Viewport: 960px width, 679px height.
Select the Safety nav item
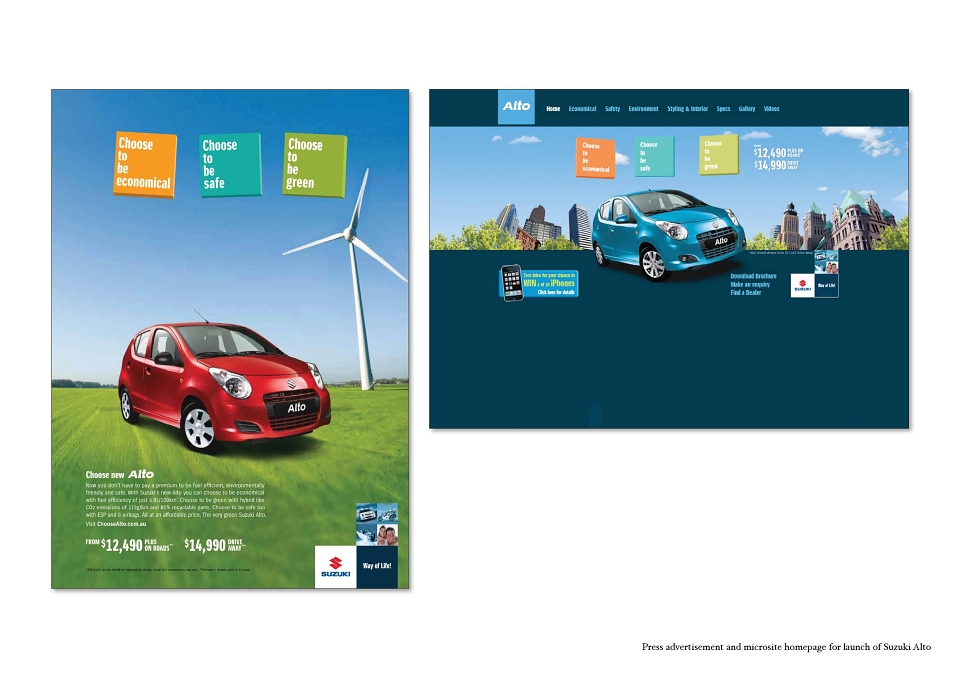tap(612, 109)
